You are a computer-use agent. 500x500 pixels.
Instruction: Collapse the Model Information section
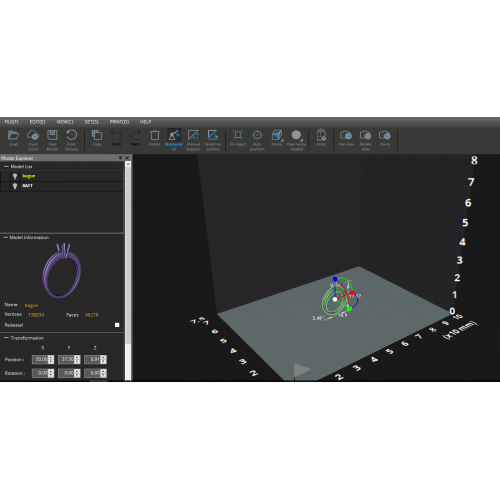click(6, 237)
